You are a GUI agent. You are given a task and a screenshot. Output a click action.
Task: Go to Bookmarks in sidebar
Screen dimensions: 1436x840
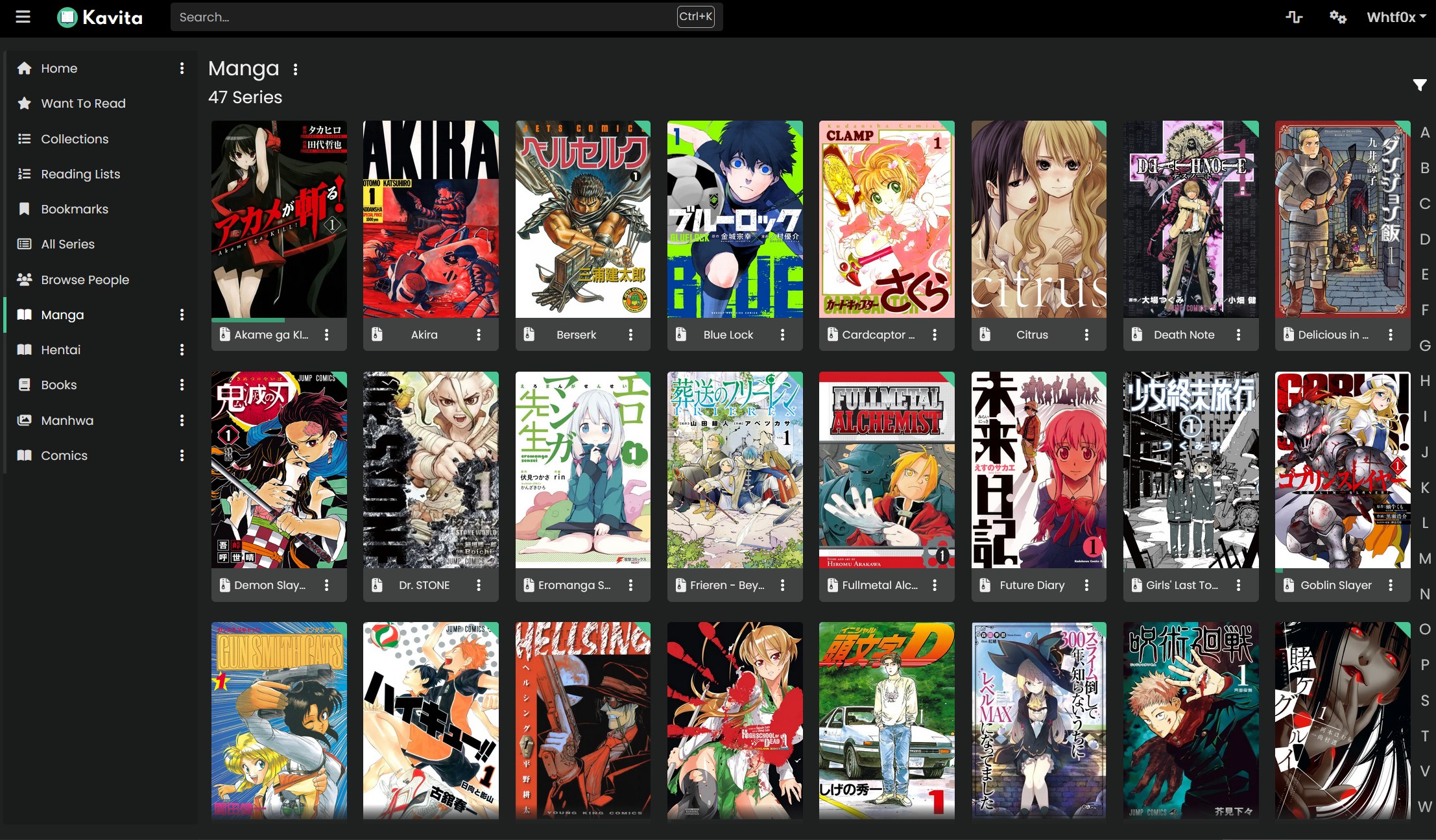pos(75,209)
